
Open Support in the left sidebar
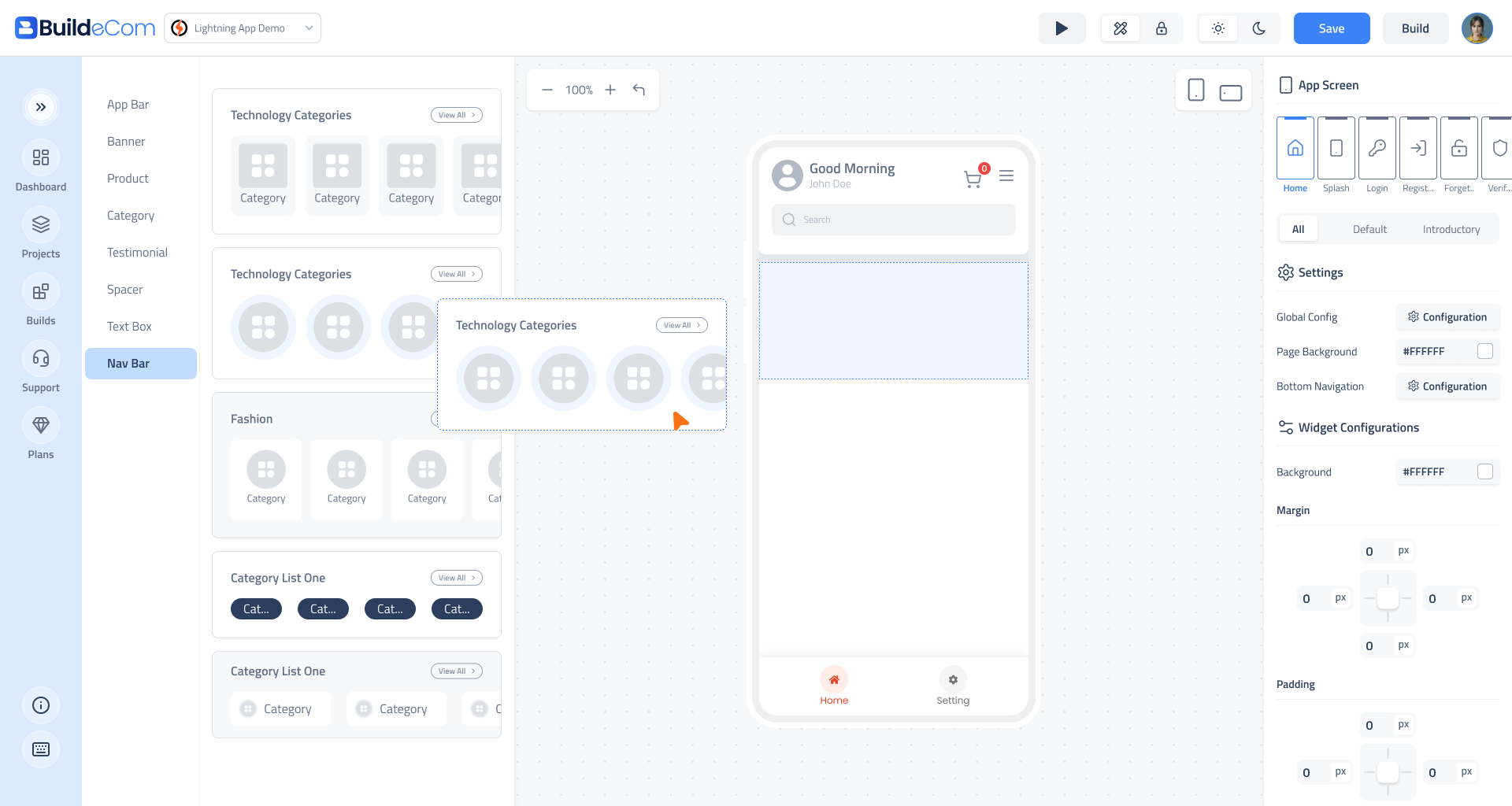(x=41, y=368)
